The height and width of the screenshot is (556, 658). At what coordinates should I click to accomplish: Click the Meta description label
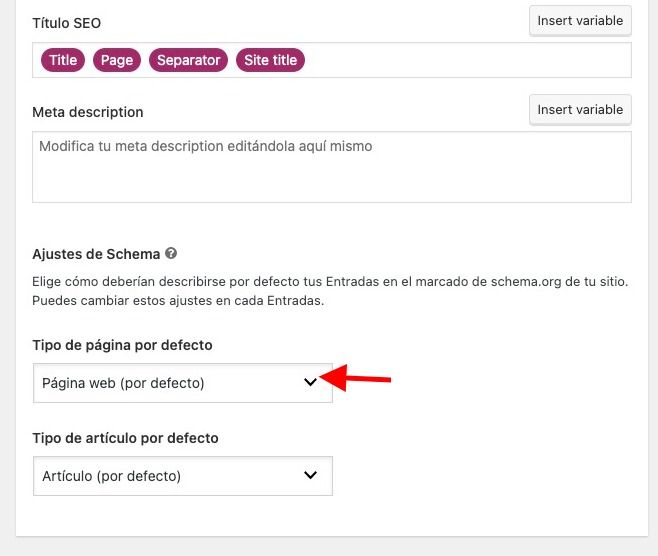(88, 112)
